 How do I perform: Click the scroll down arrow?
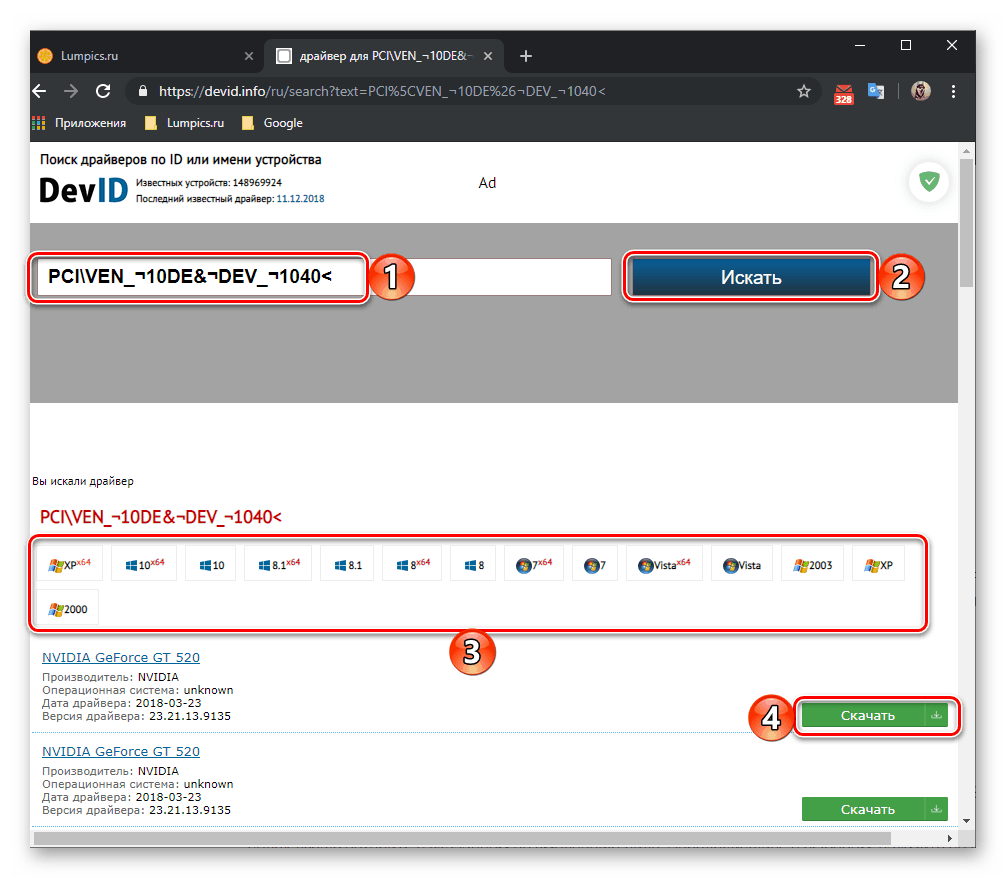[x=966, y=820]
